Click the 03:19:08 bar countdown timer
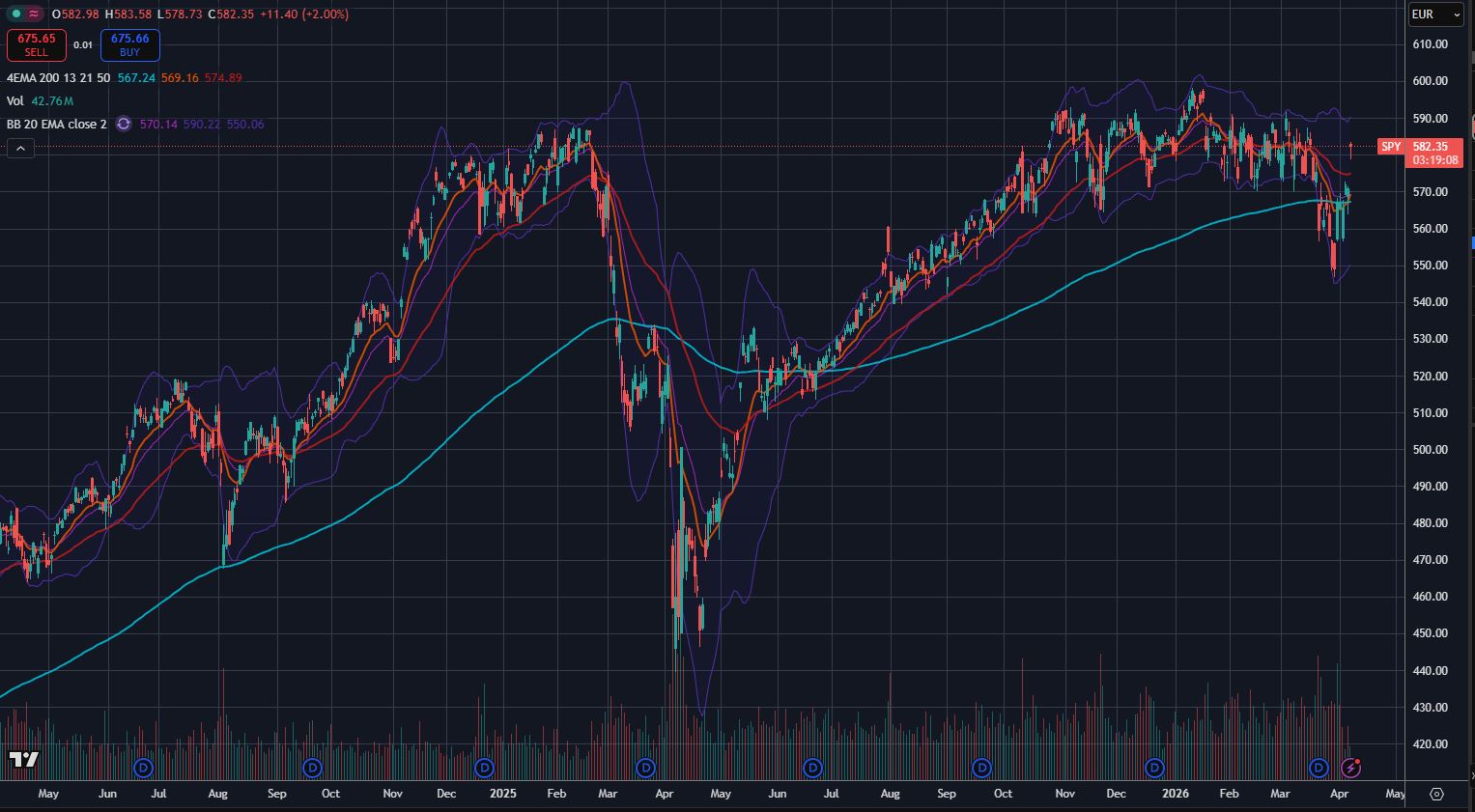Screen dimensions: 1475x812 pyautogui.click(x=1434, y=160)
